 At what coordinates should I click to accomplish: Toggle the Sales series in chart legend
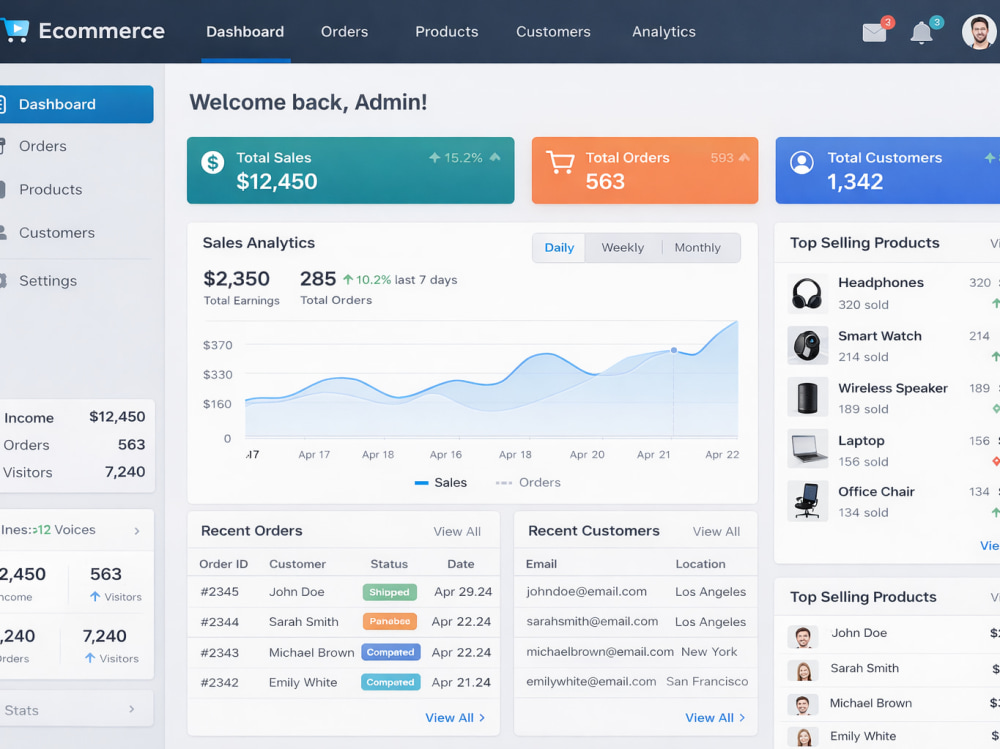pyautogui.click(x=441, y=482)
